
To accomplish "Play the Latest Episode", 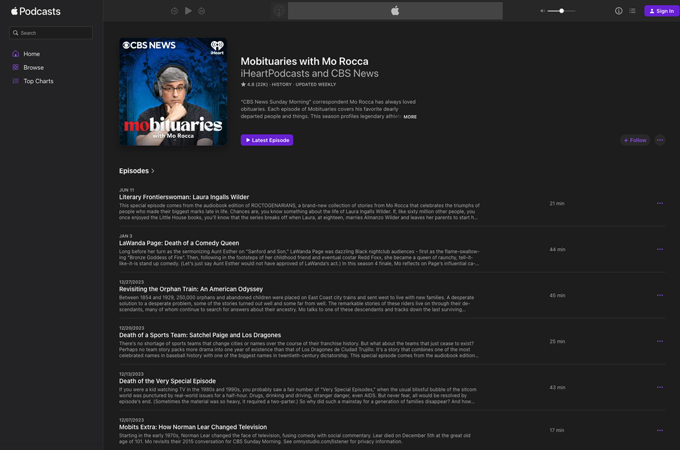I will pyautogui.click(x=267, y=140).
